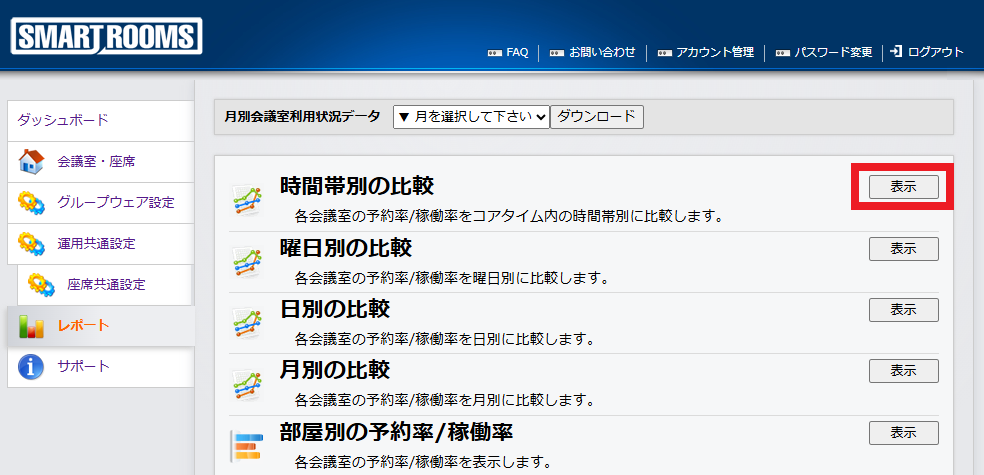Click the gears icon beside グループウェア設定
Screen dimensions: 984x475
coord(32,202)
